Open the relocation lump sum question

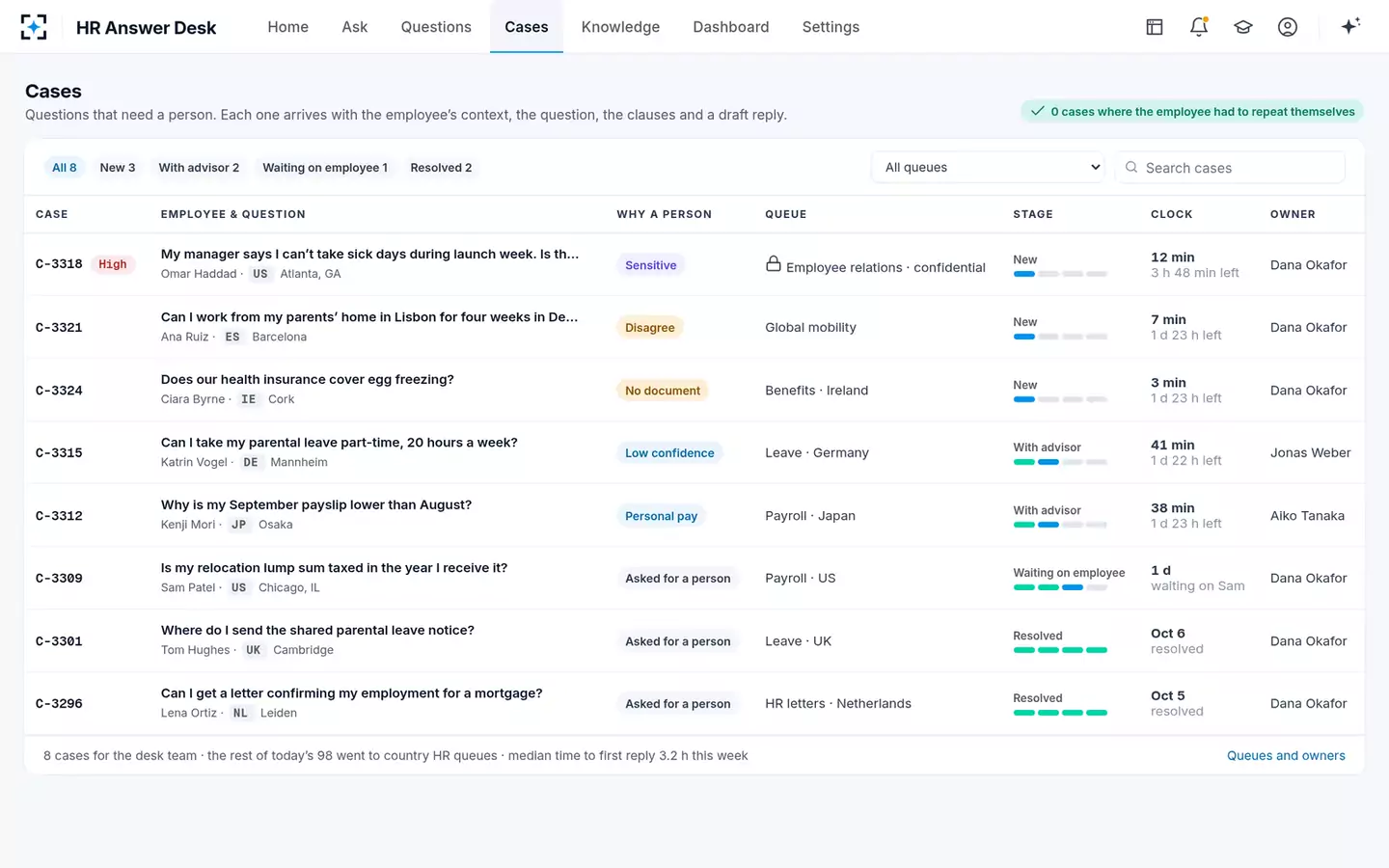[x=334, y=567]
